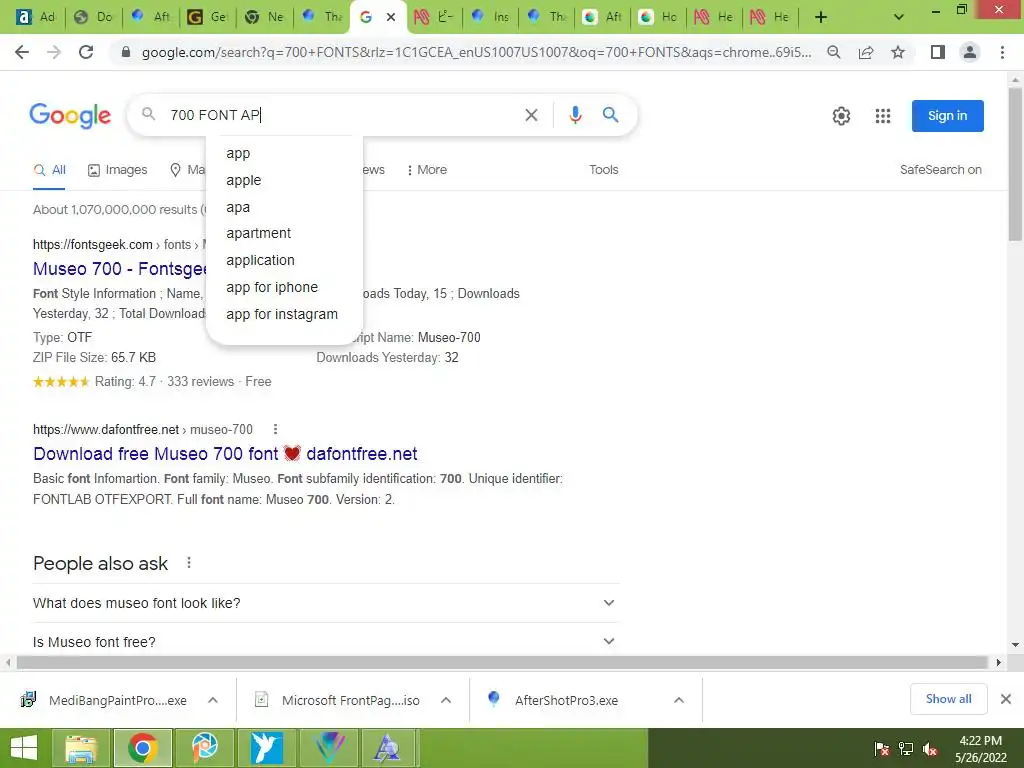1024x768 pixels.
Task: Reload the current page
Action: click(86, 52)
